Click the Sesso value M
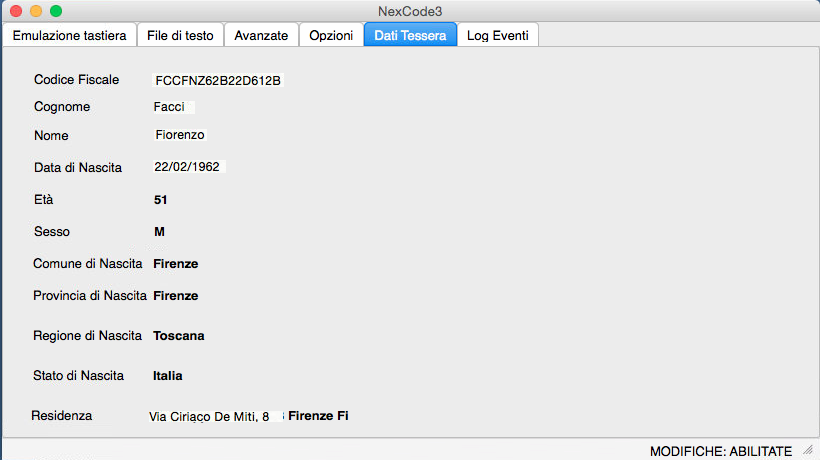The width and height of the screenshot is (820, 460). [x=158, y=232]
